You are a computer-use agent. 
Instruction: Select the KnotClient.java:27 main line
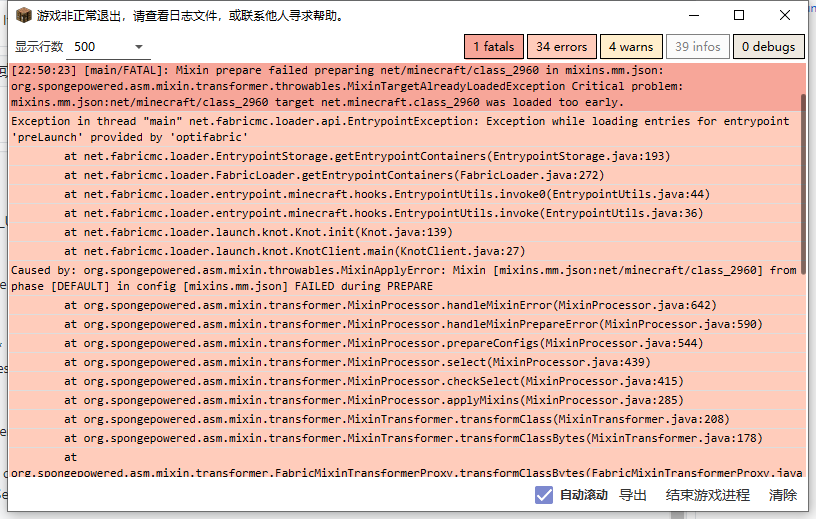[x=405, y=251]
